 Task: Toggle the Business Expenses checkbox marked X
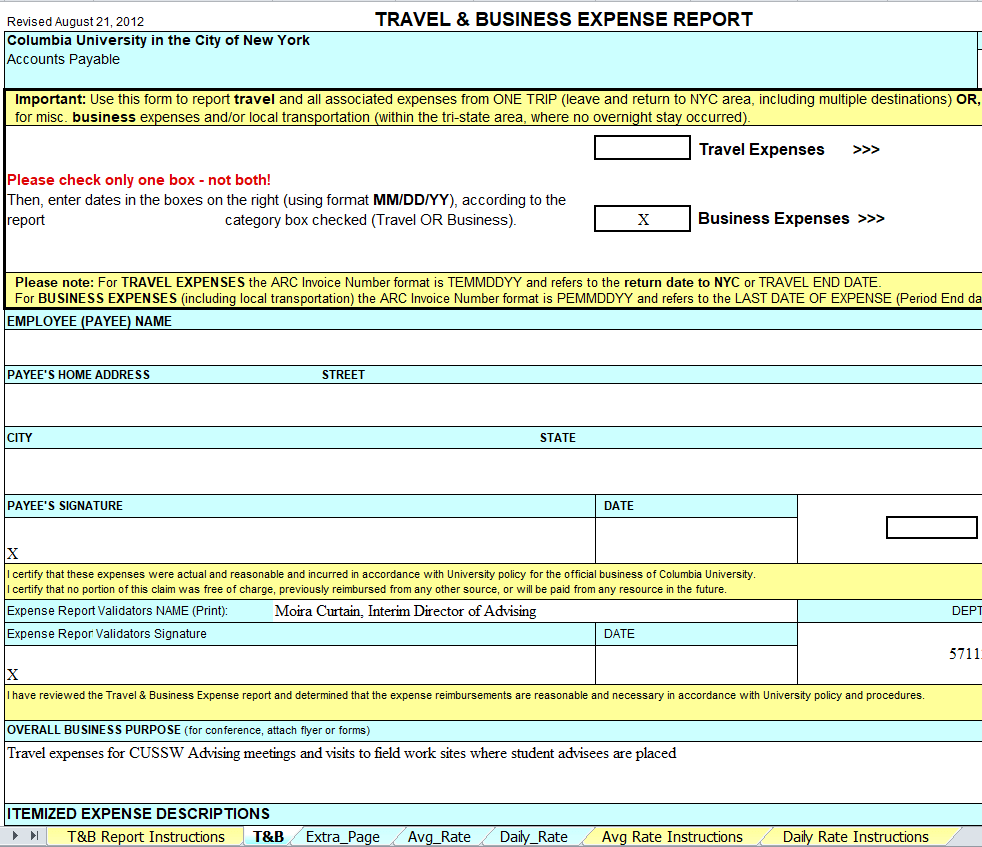[x=641, y=218]
